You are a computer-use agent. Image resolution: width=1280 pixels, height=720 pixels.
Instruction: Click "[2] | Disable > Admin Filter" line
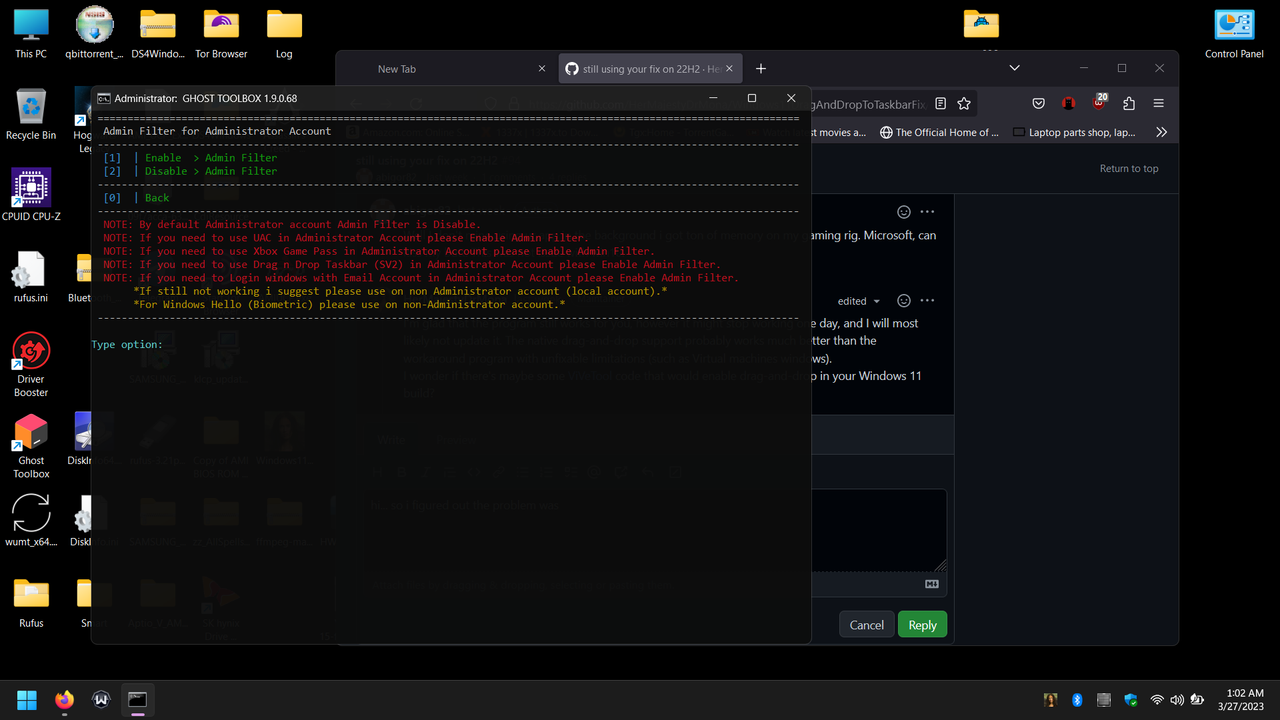(190, 171)
